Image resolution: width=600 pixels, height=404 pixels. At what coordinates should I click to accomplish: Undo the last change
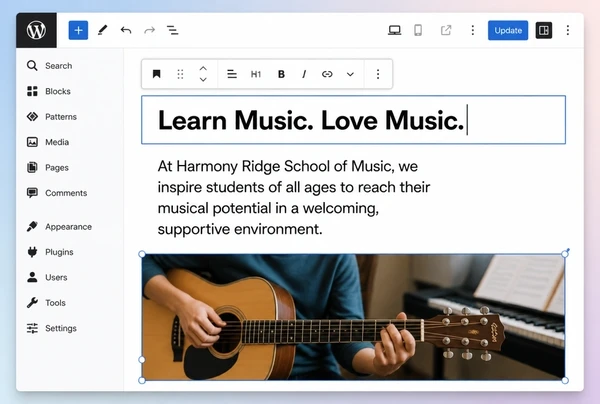(x=126, y=30)
